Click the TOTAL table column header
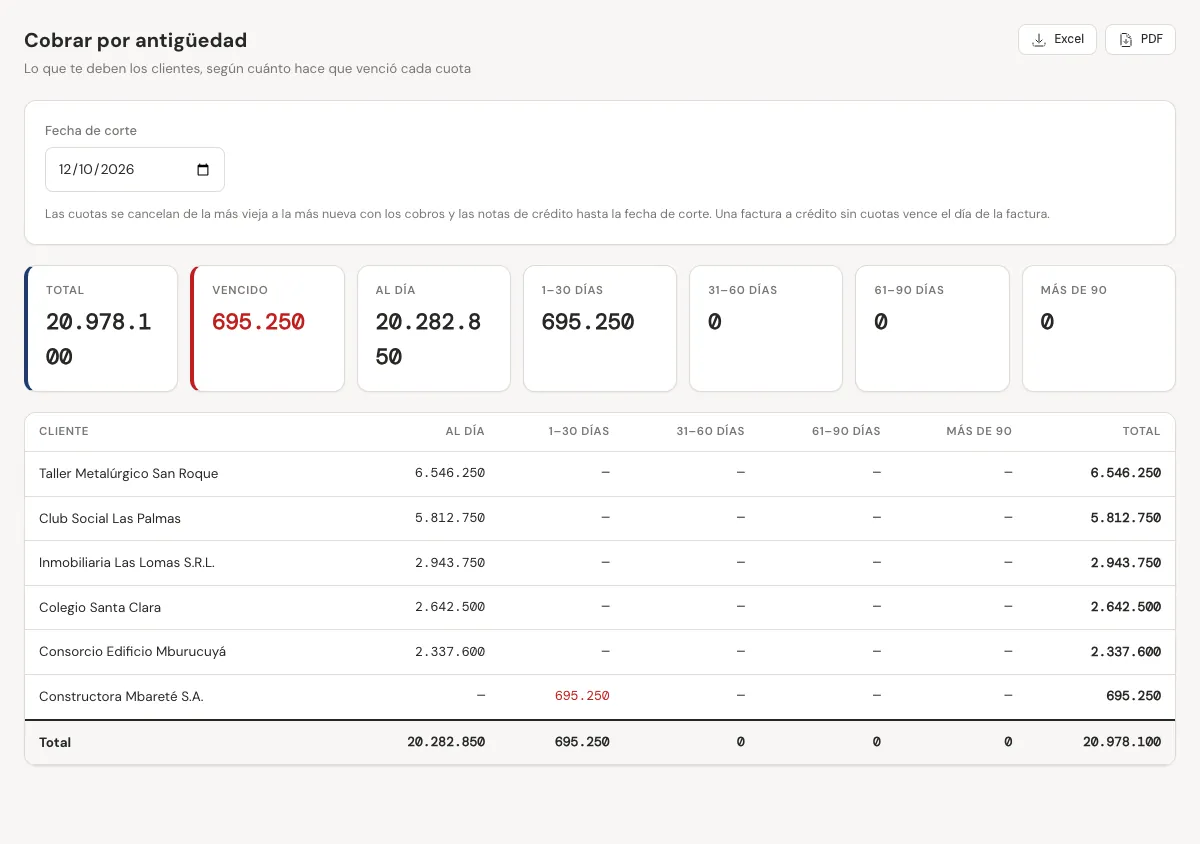Screen dimensions: 1200x844 click(1141, 432)
